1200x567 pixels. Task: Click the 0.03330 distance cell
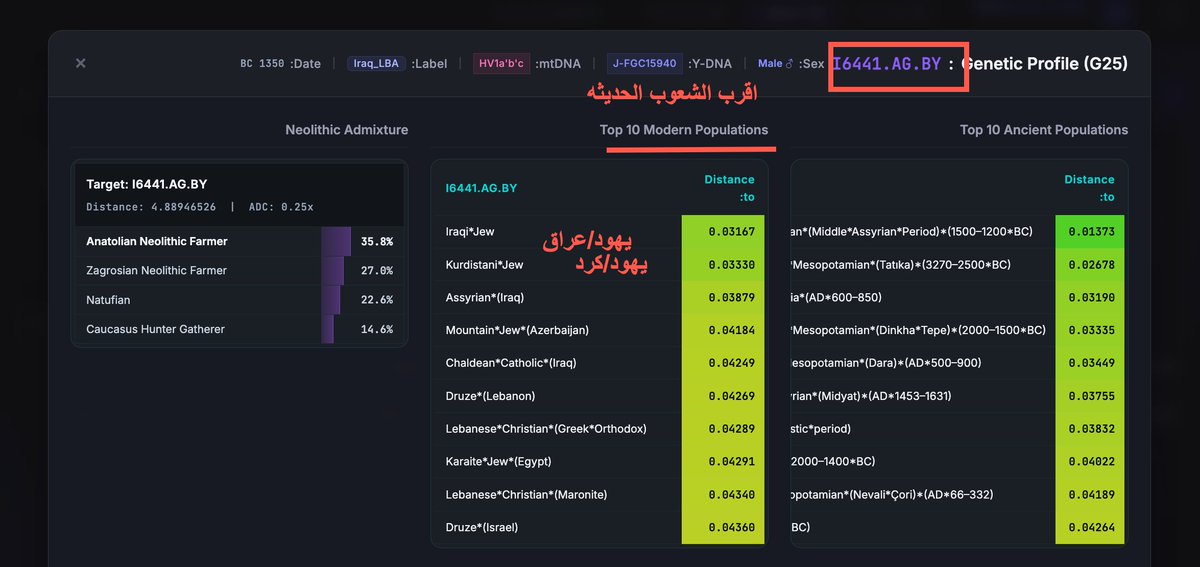[723, 264]
